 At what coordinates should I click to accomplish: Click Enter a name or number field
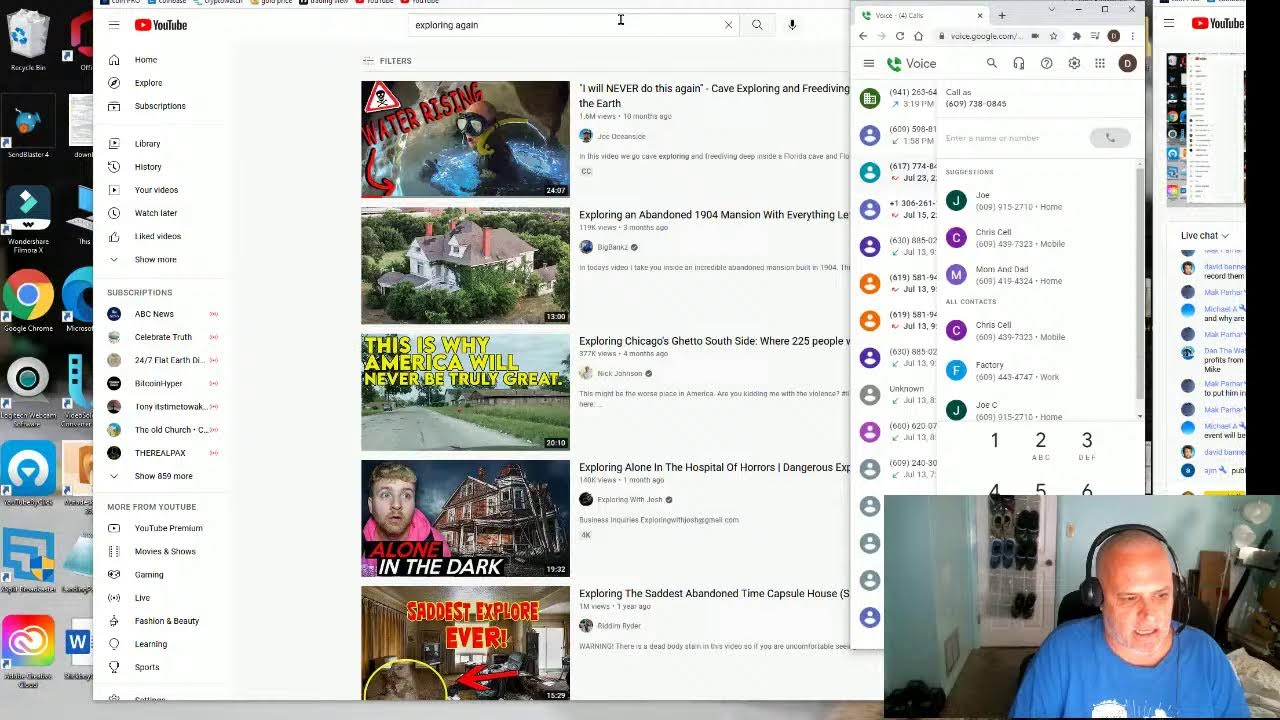click(1014, 138)
